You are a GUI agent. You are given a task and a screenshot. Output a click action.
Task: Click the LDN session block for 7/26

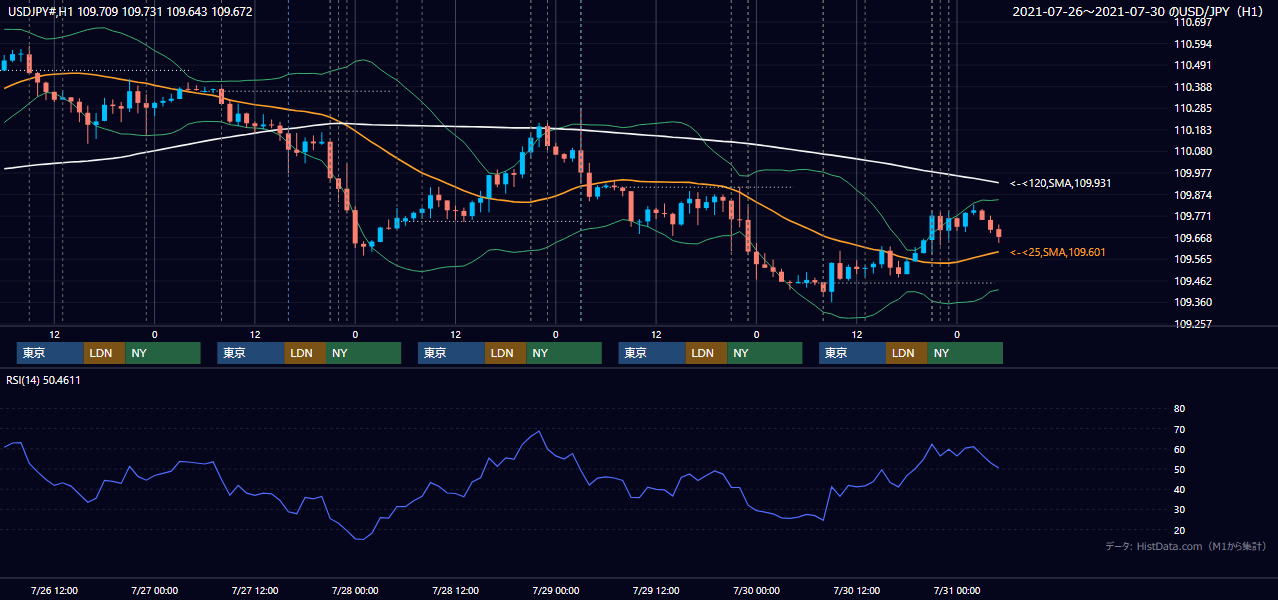(104, 353)
